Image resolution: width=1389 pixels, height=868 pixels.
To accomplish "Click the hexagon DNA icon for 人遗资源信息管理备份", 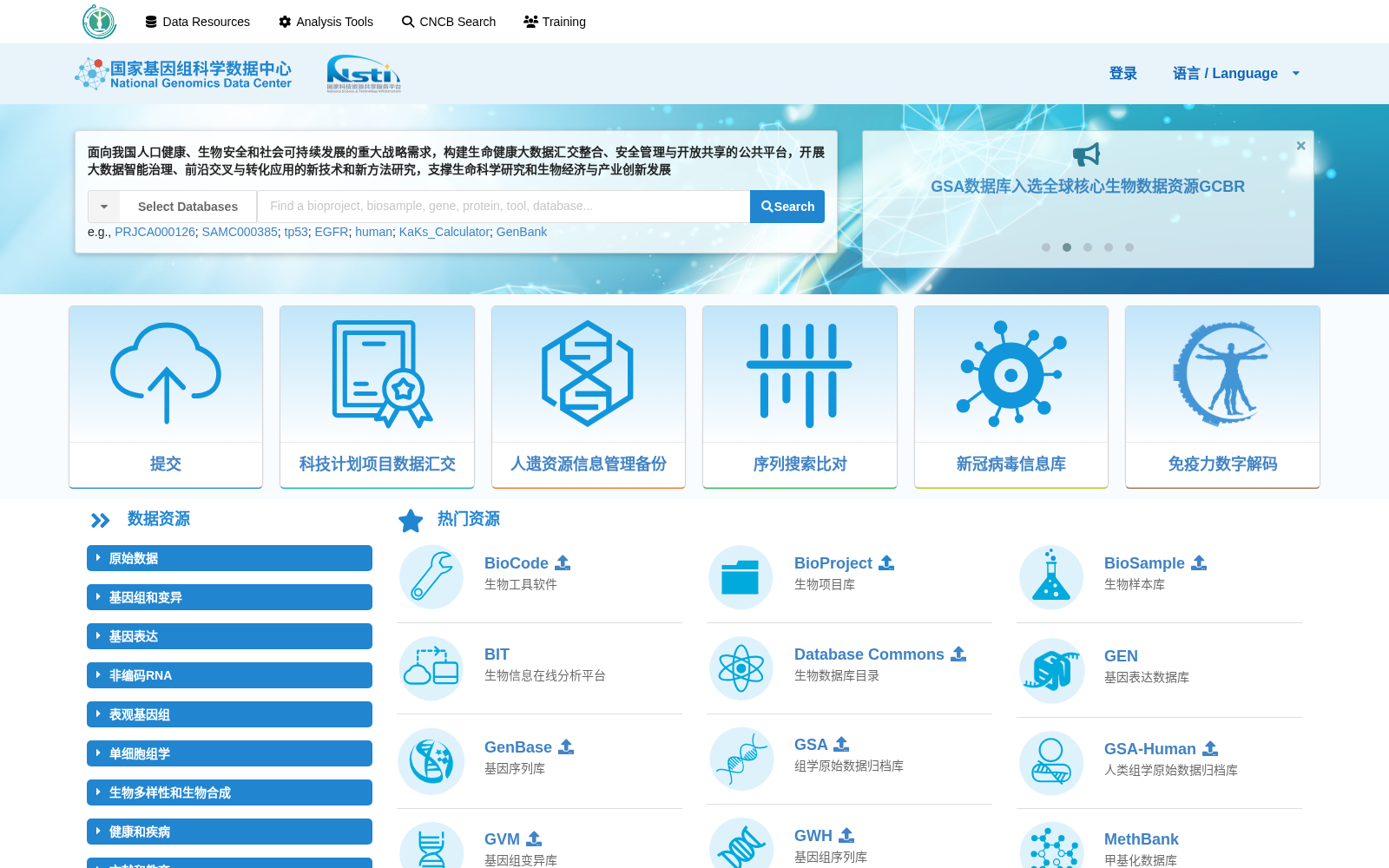I will click(x=588, y=373).
